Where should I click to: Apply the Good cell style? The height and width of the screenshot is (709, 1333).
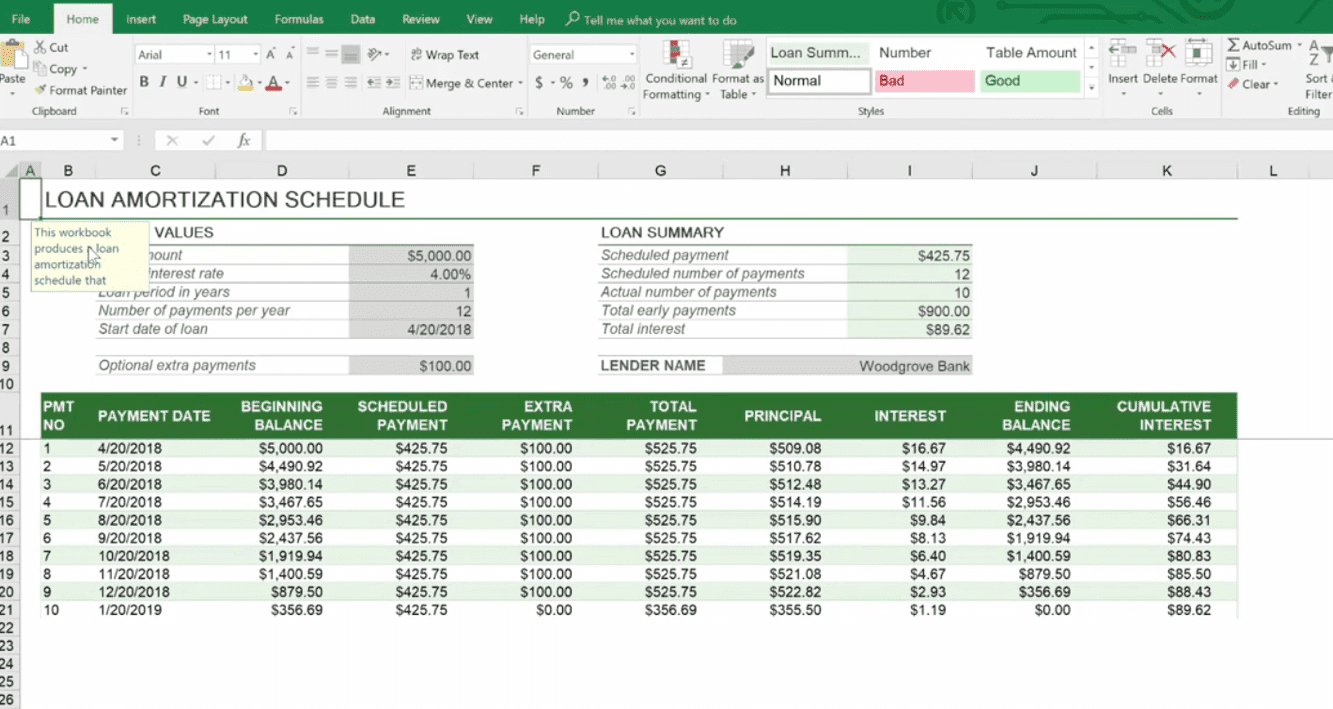pos(1030,81)
